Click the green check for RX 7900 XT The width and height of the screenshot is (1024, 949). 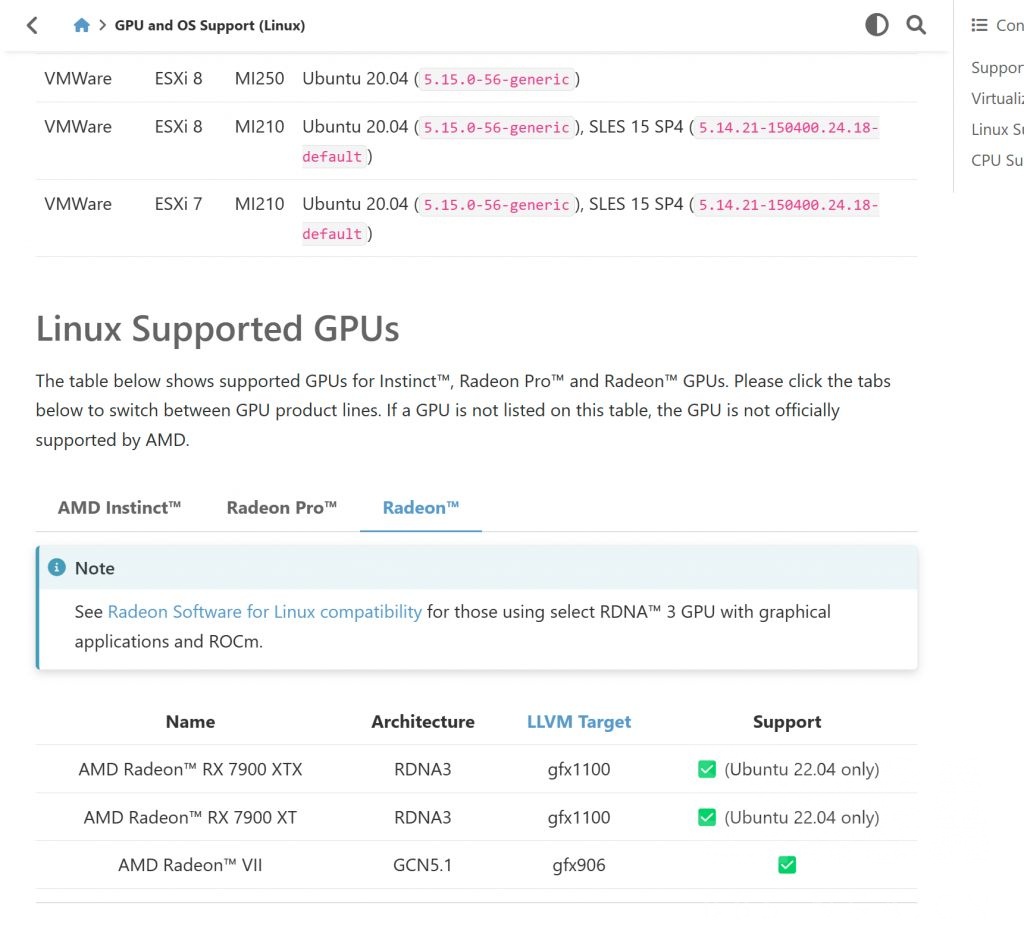tap(707, 817)
